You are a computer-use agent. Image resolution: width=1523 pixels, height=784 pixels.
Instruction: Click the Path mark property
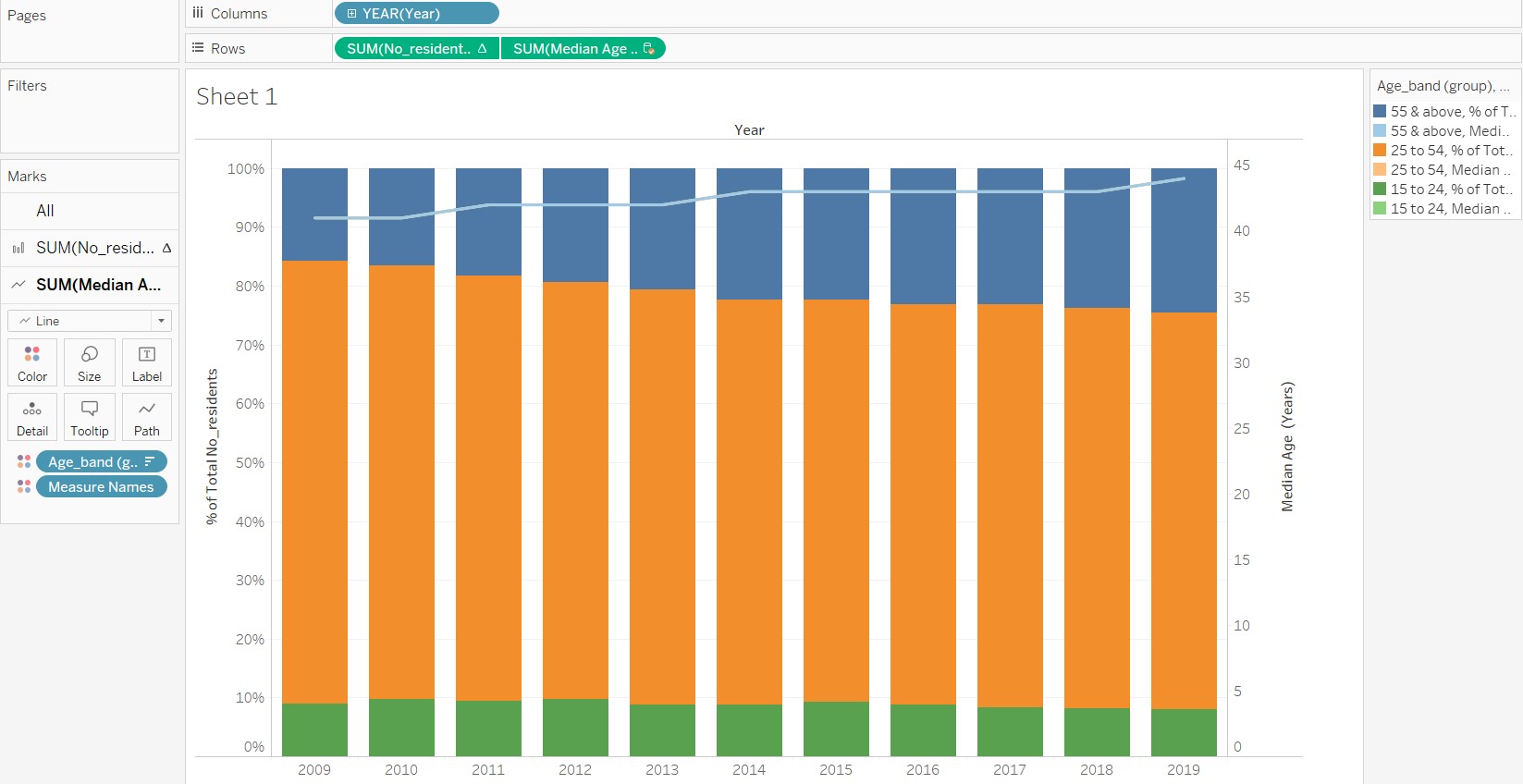pos(146,417)
